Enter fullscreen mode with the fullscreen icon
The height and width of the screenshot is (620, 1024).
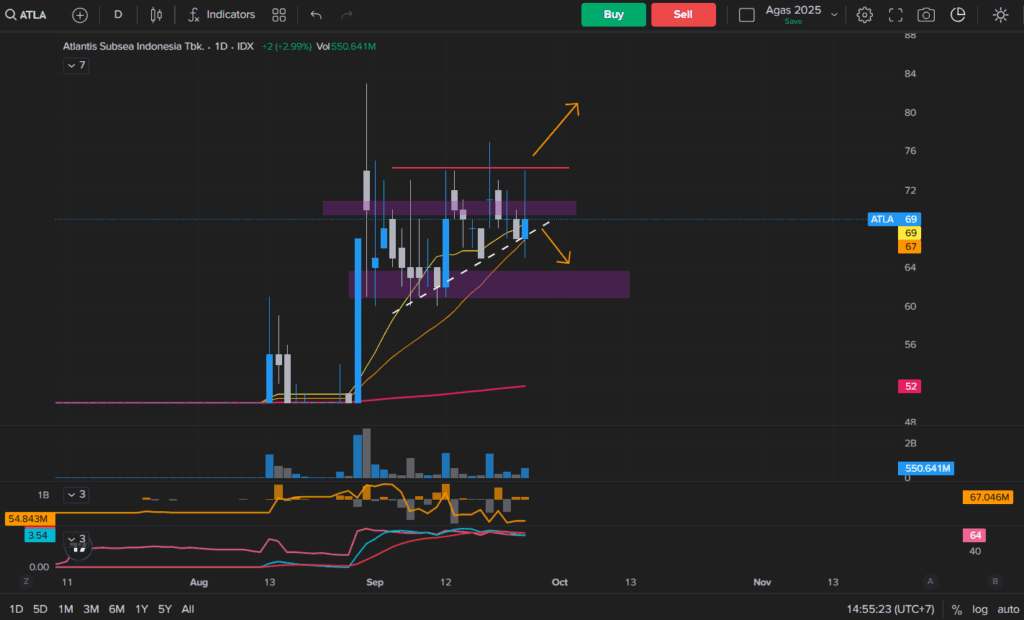coord(895,15)
